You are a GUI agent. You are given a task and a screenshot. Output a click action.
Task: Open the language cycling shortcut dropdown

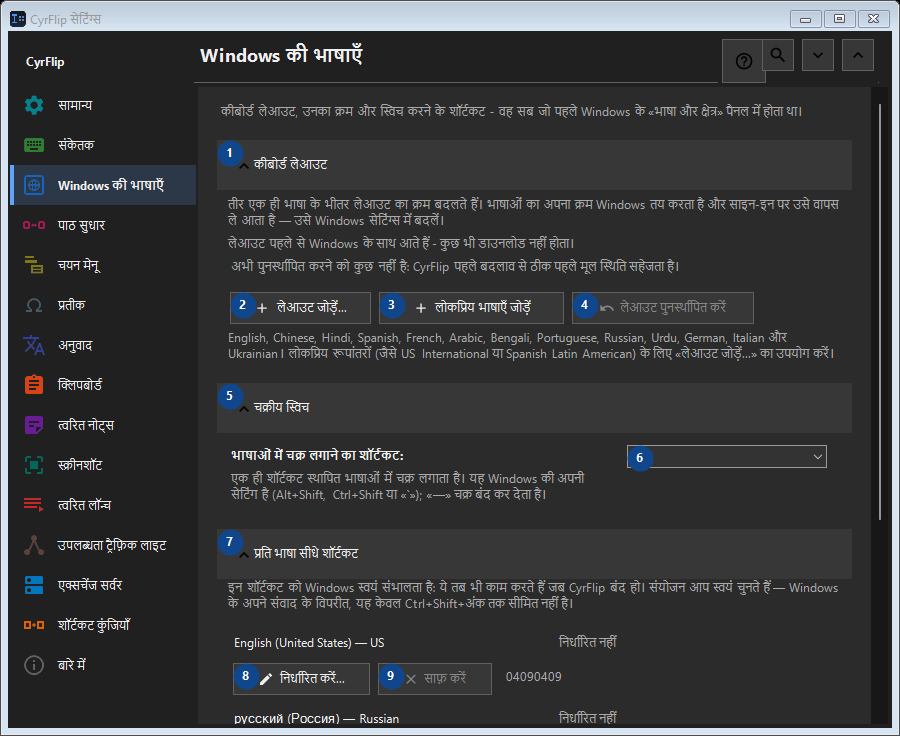(x=727, y=457)
